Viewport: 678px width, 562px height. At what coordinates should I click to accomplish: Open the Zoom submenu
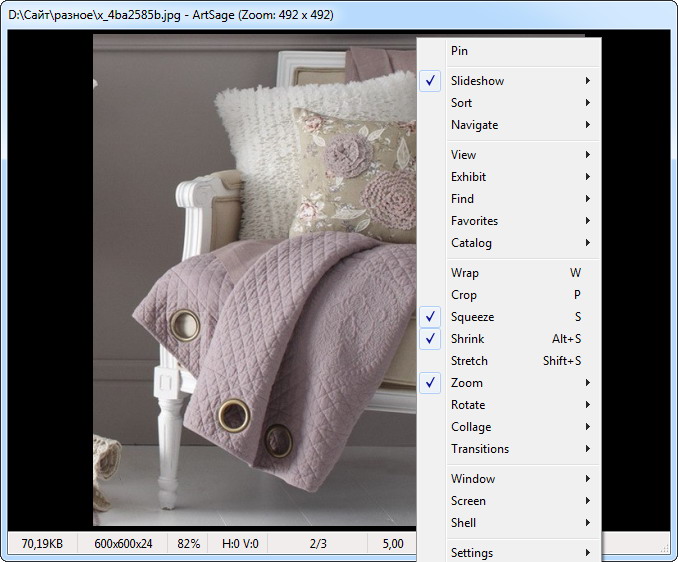pos(509,383)
